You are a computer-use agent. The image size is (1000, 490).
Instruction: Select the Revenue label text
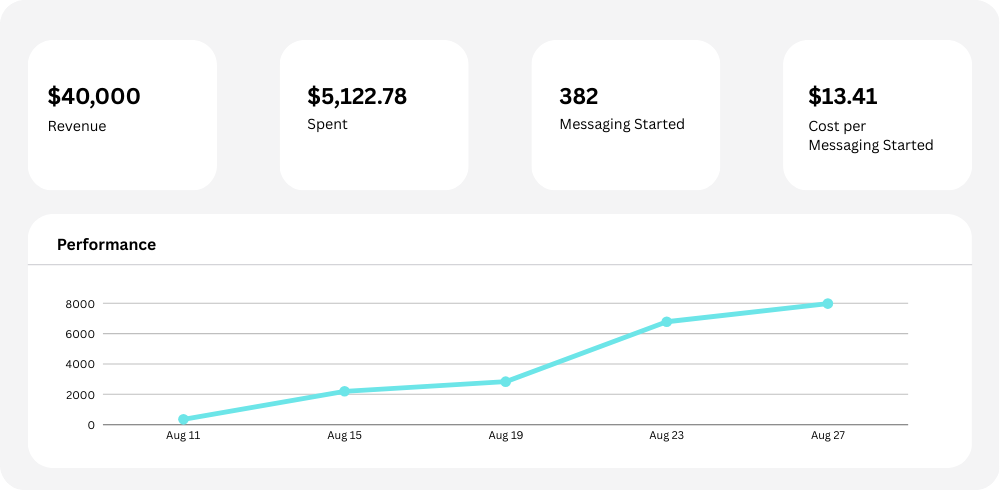[77, 127]
